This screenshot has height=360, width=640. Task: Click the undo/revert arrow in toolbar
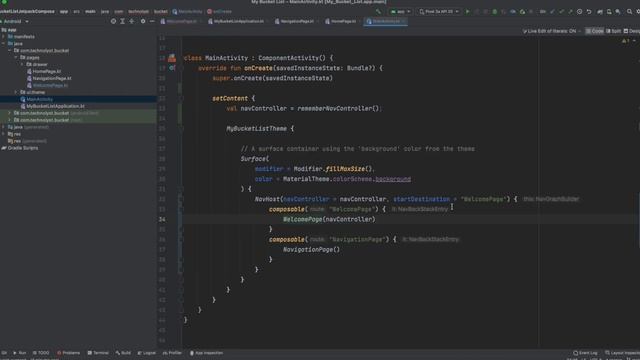589,11
